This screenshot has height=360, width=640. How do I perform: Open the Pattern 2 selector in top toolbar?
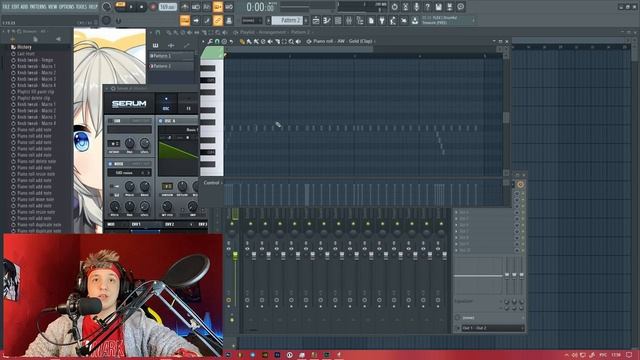coord(287,20)
